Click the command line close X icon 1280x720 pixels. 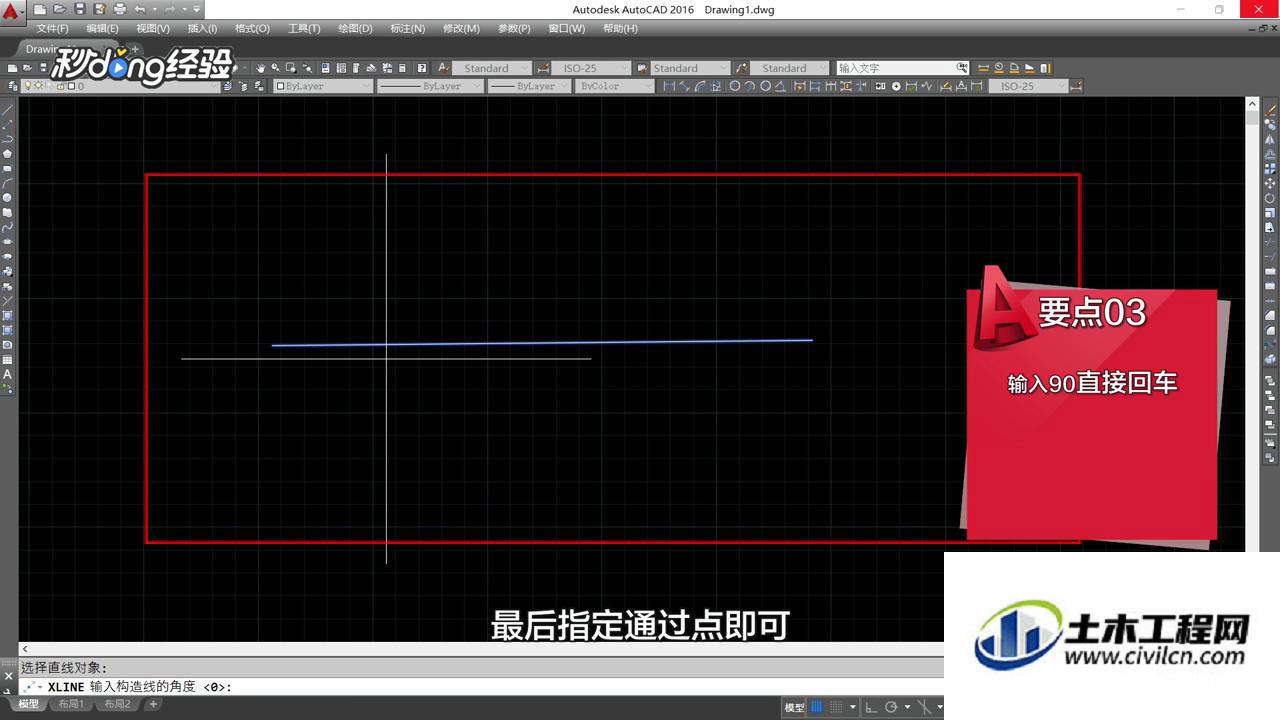point(8,676)
